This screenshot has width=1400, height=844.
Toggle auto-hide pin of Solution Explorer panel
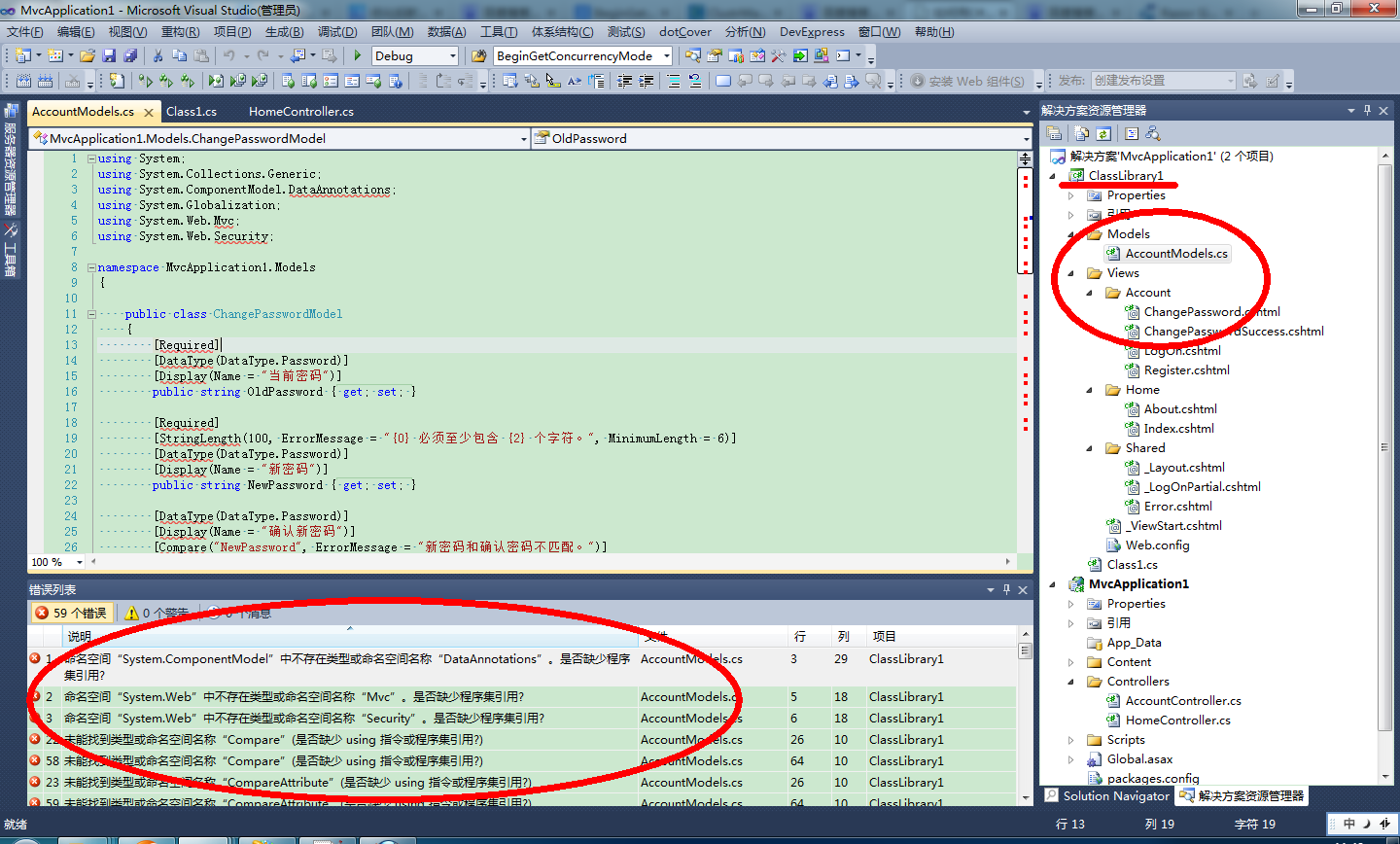(x=1367, y=110)
